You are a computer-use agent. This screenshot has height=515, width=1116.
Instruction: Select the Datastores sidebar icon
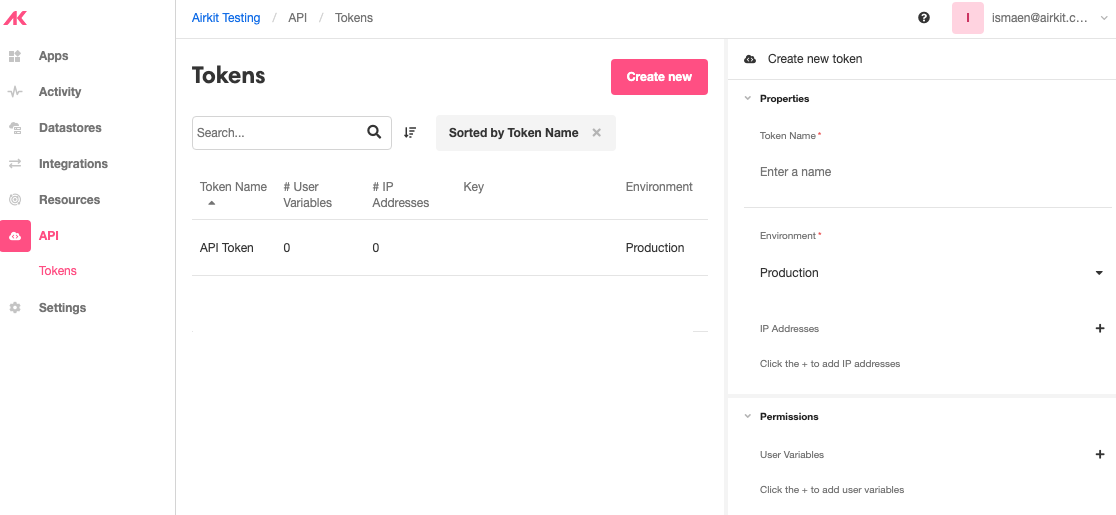pyautogui.click(x=15, y=128)
